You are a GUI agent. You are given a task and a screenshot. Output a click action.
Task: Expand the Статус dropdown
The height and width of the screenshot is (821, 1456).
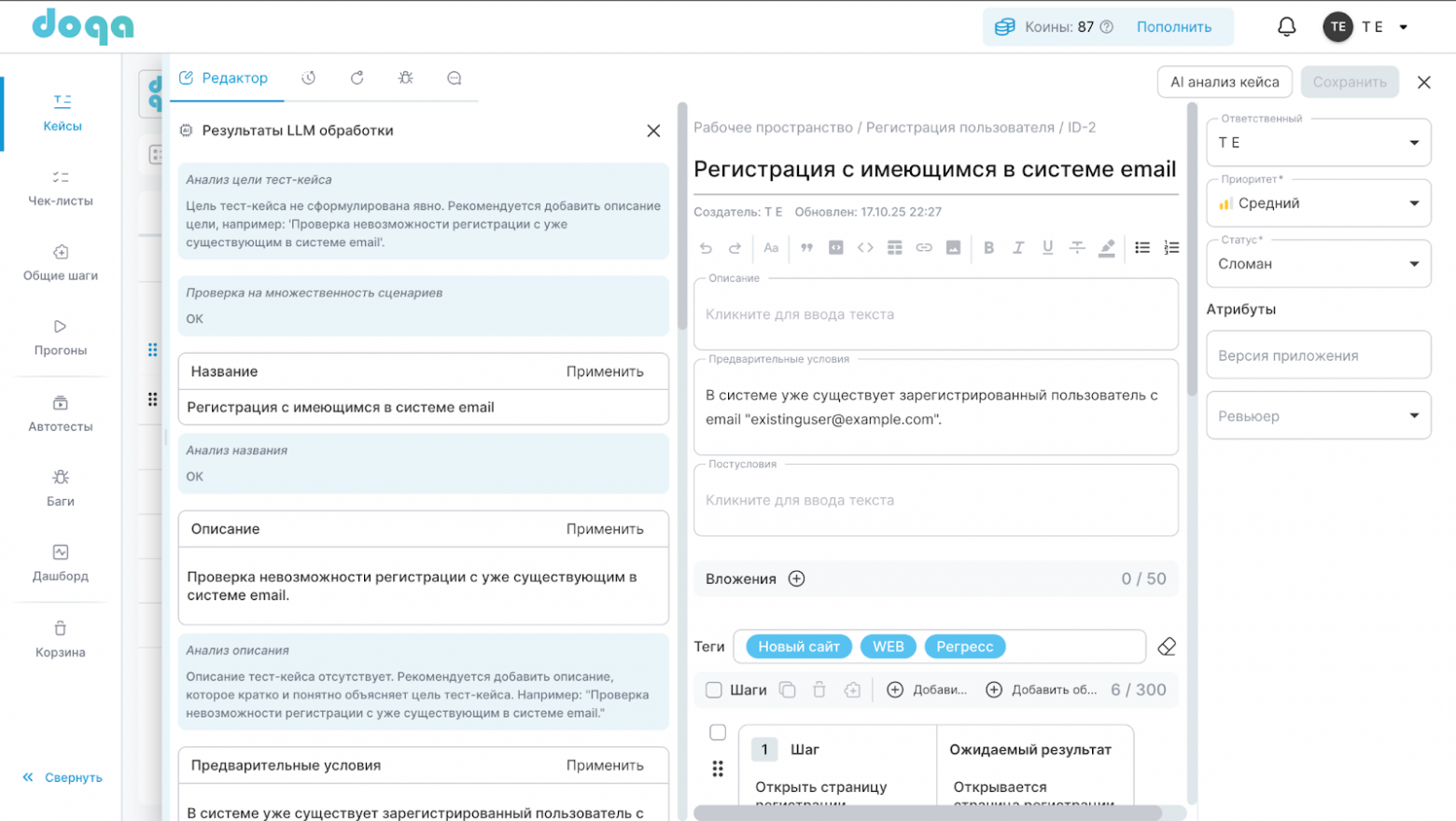click(1318, 264)
